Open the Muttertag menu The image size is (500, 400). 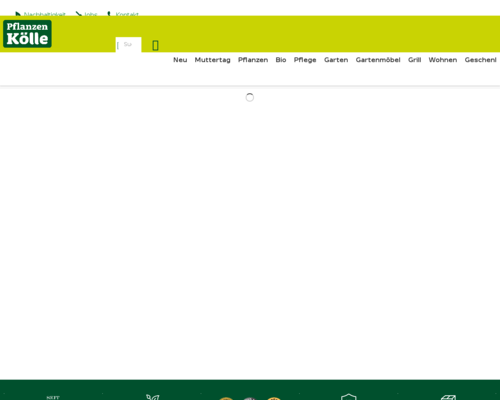point(212,60)
